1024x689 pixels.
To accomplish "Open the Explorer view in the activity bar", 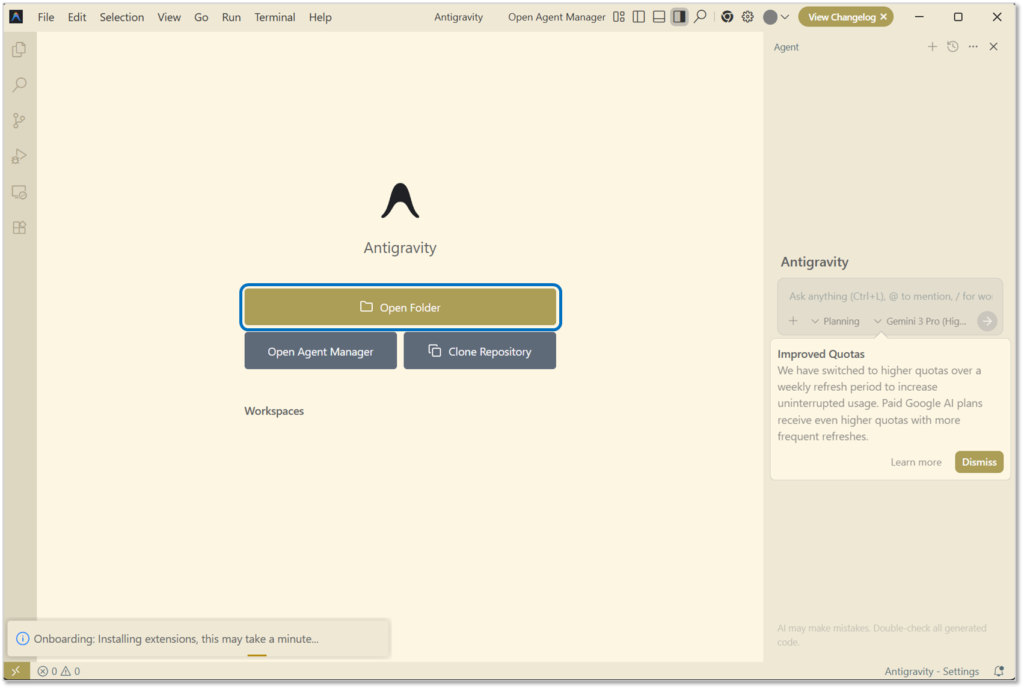I will click(19, 50).
